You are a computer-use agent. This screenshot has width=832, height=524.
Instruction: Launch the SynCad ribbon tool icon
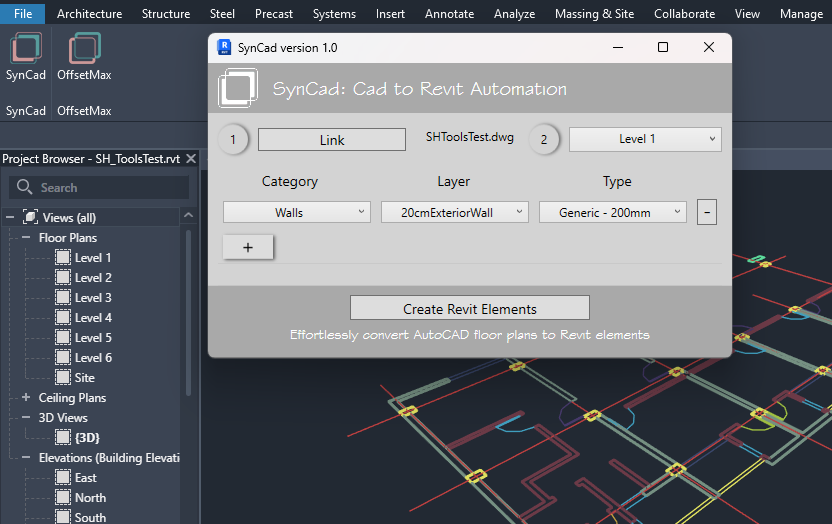(x=25, y=48)
